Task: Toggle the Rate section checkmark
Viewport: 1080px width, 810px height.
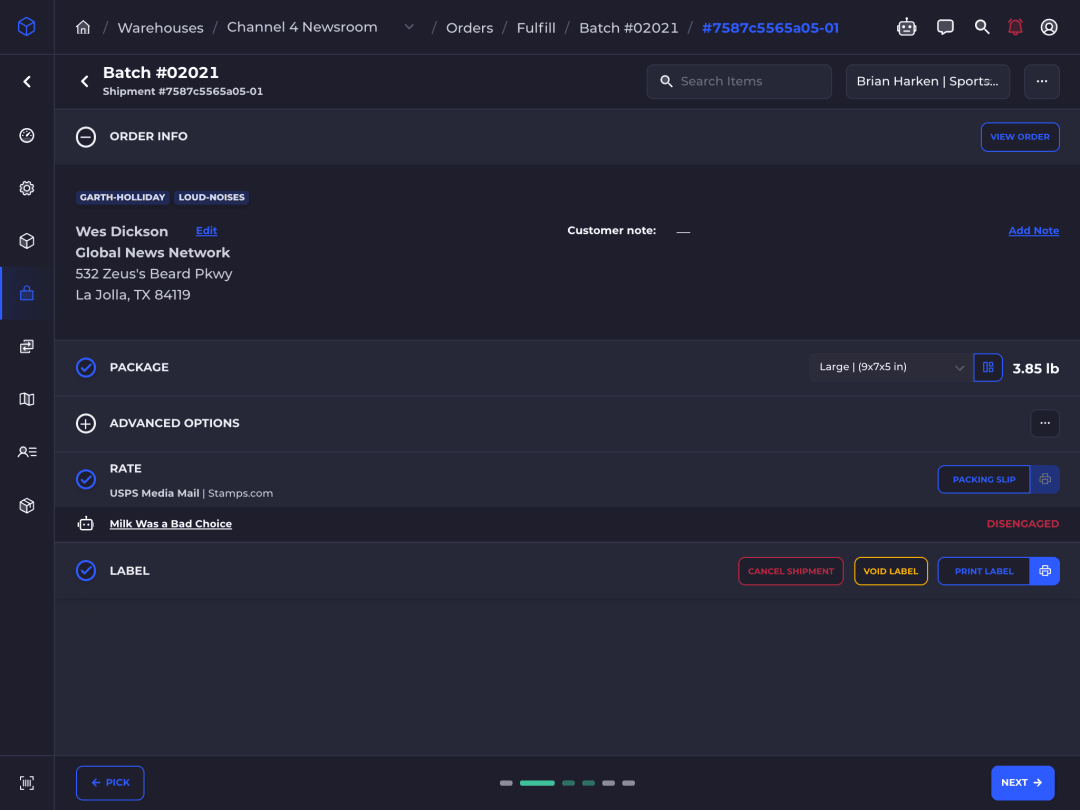Action: [x=86, y=479]
